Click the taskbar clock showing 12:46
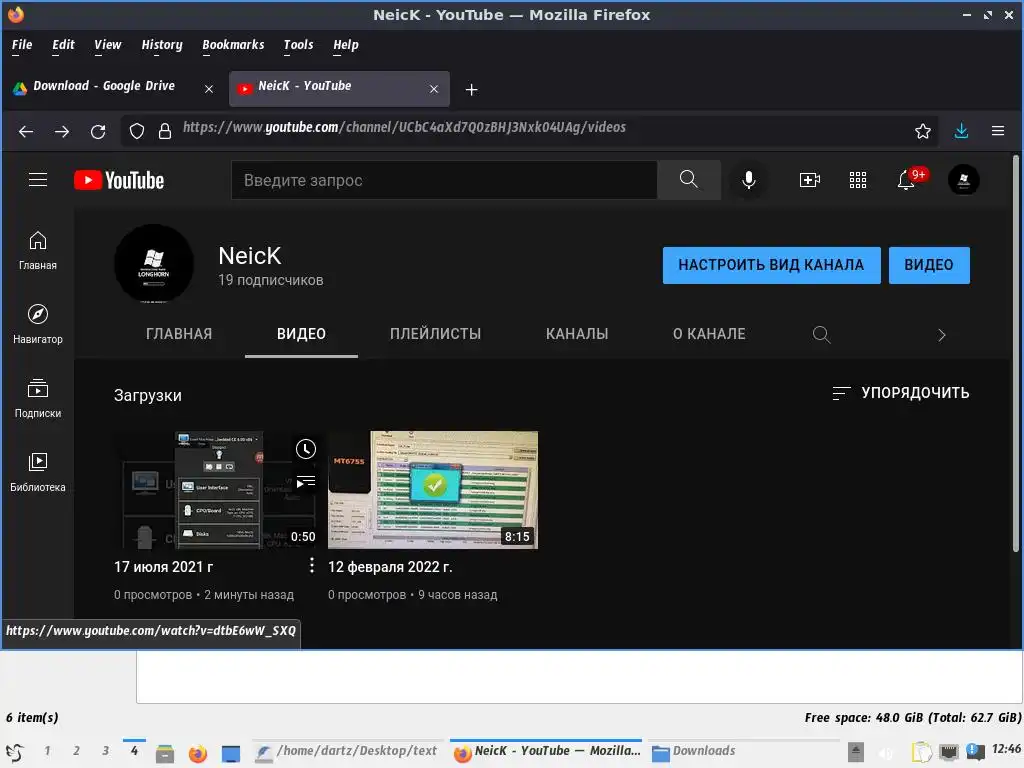The height and width of the screenshot is (768, 1024). pos(1006,749)
